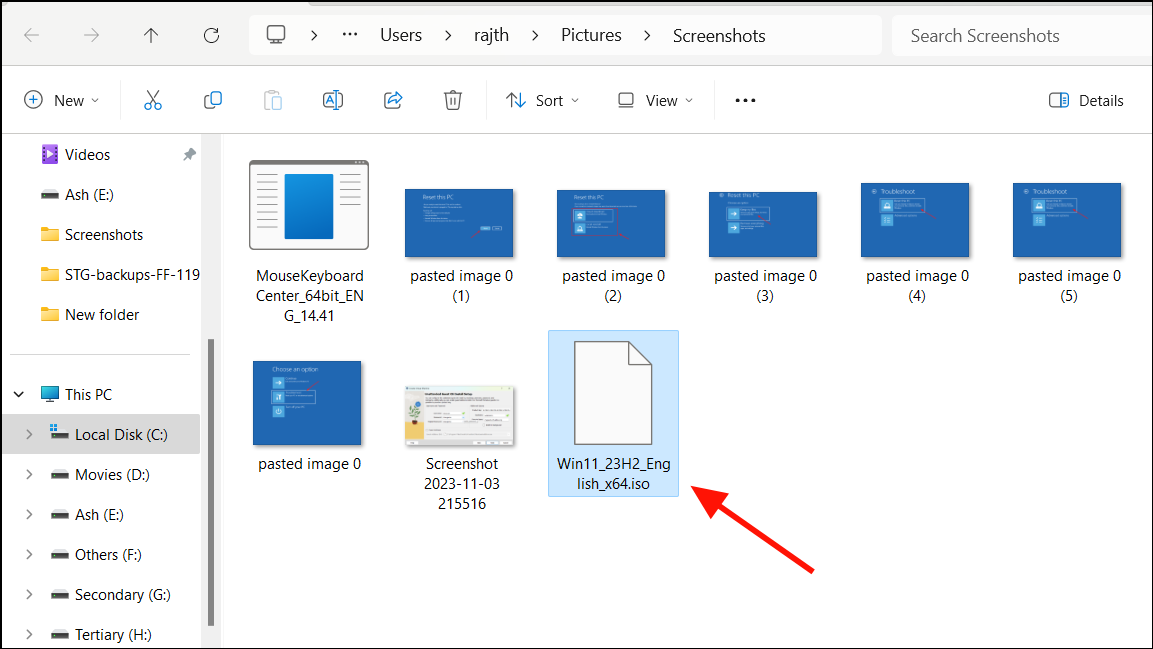Click the Paste clipboard icon

(x=273, y=101)
